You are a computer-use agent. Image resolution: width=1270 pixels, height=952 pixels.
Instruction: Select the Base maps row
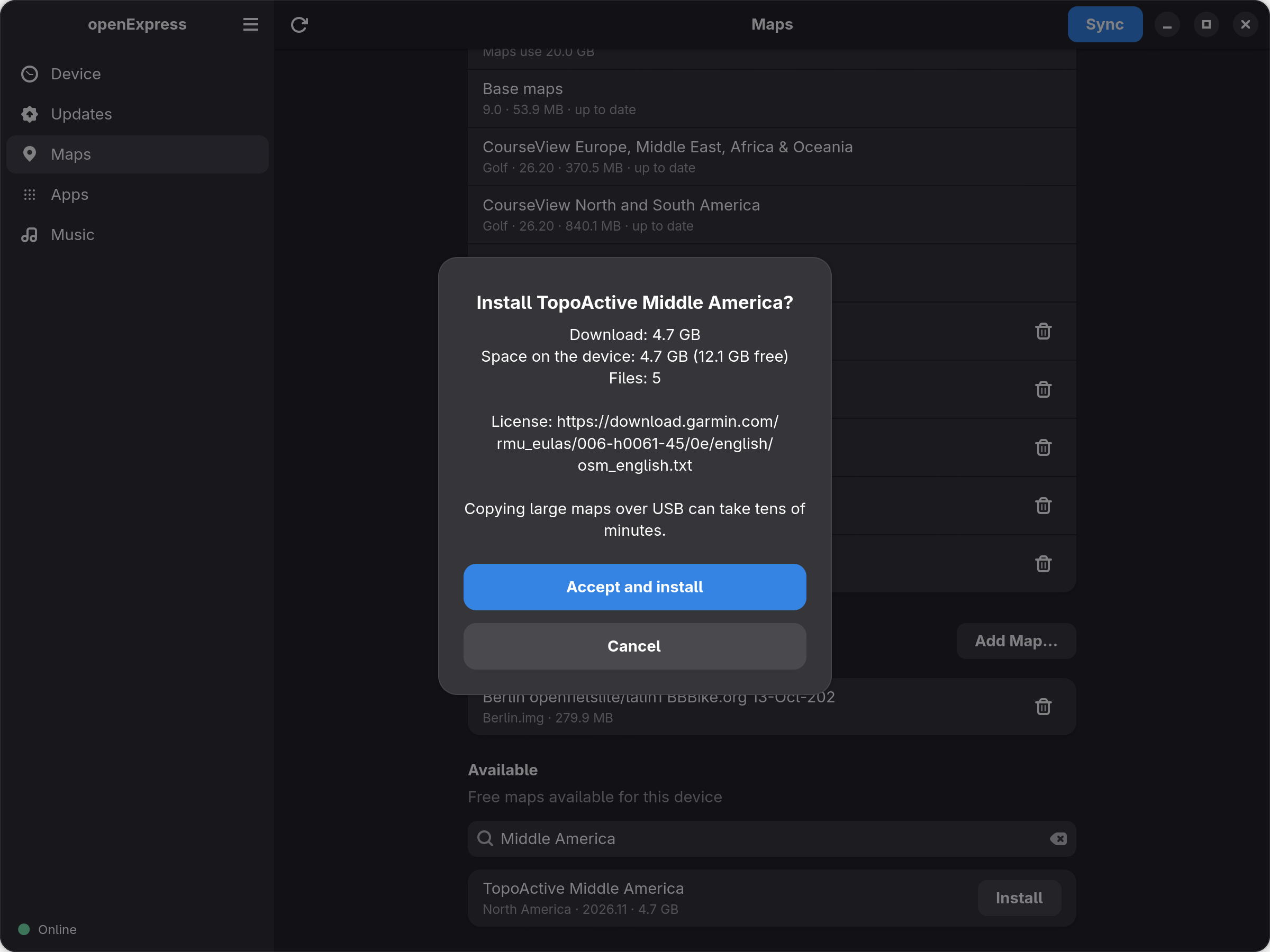click(772, 99)
